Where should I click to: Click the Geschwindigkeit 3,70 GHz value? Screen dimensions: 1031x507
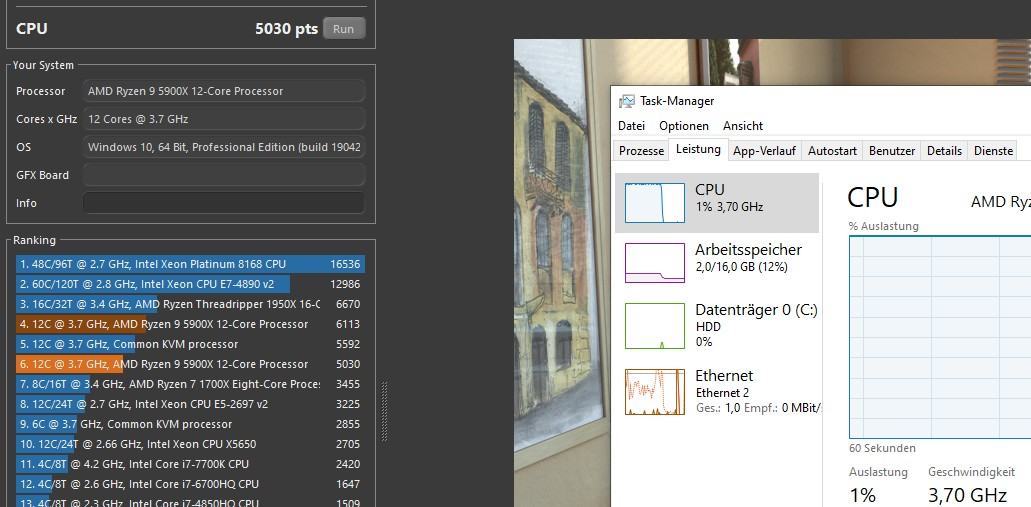pyautogui.click(x=967, y=495)
